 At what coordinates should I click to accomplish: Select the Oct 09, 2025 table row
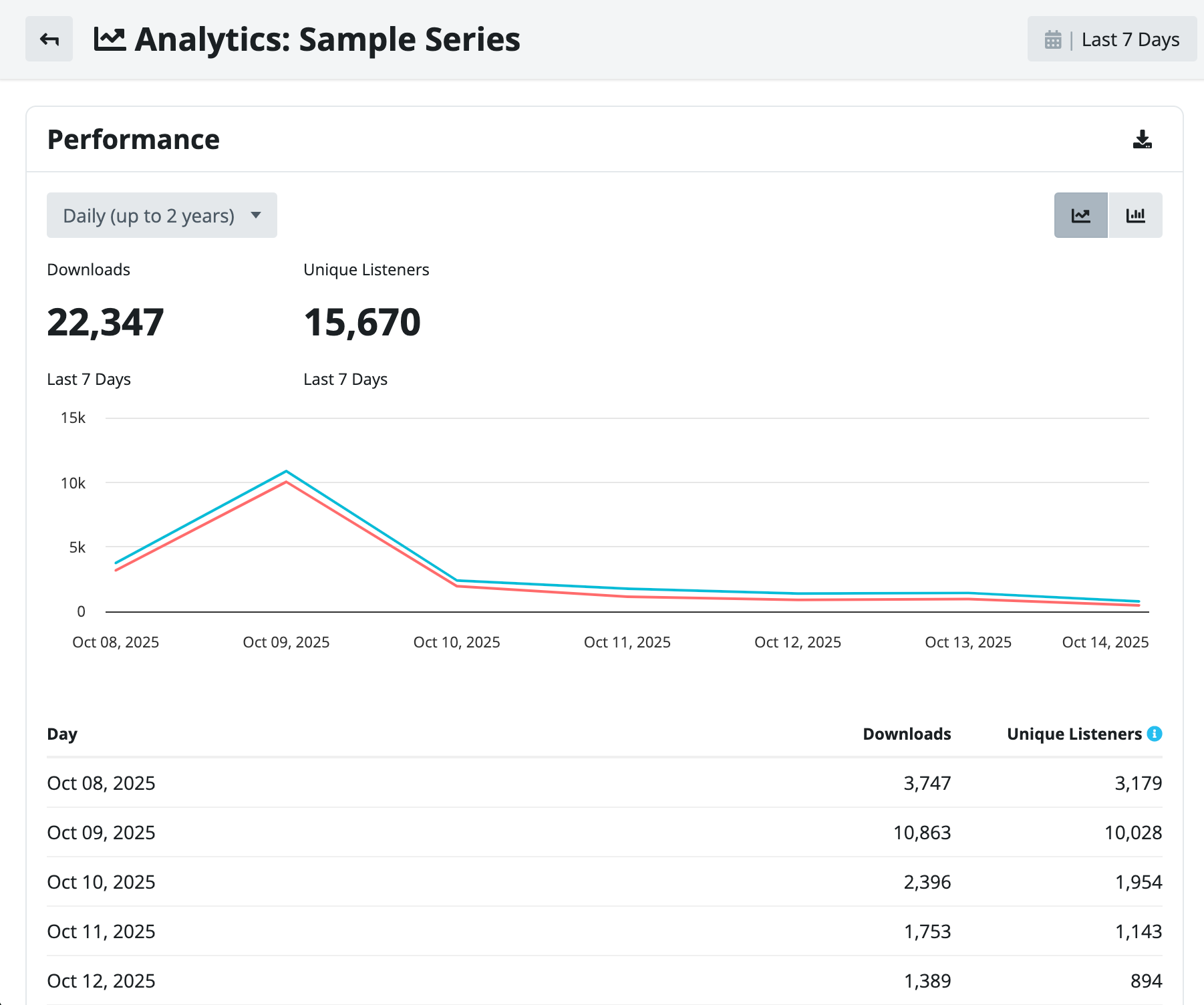point(605,833)
